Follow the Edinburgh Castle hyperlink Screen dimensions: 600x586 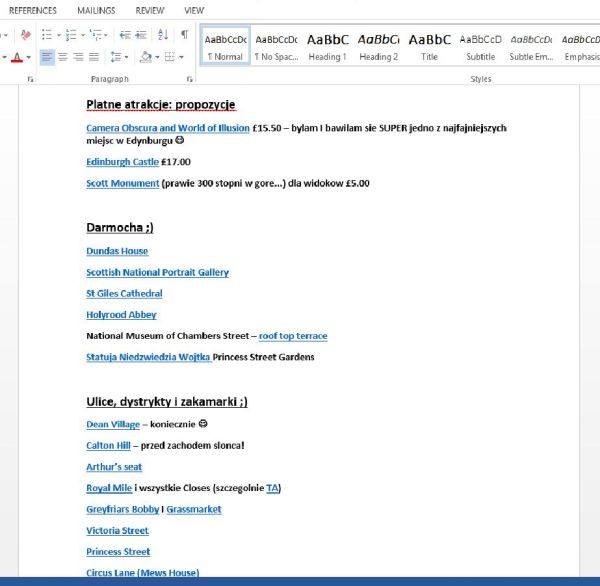tap(122, 162)
